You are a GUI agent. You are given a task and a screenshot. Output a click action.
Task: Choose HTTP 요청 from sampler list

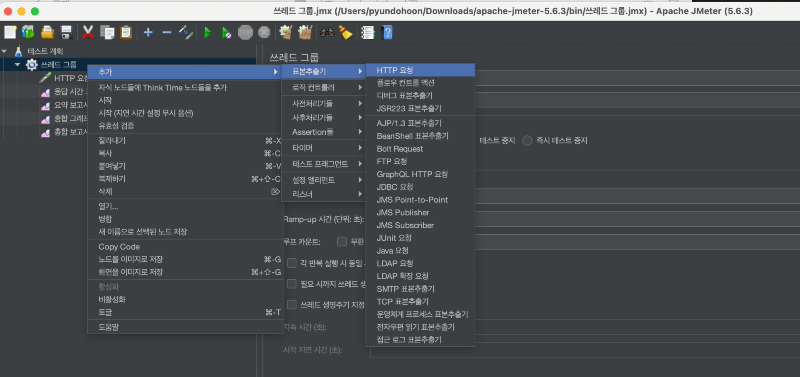pyautogui.click(x=420, y=70)
